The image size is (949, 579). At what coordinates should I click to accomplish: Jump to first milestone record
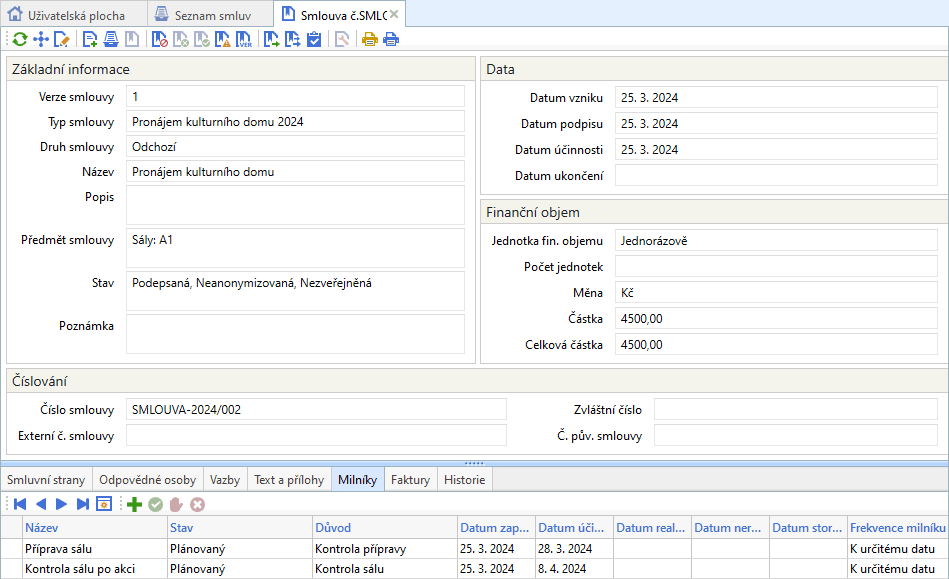(x=19, y=504)
